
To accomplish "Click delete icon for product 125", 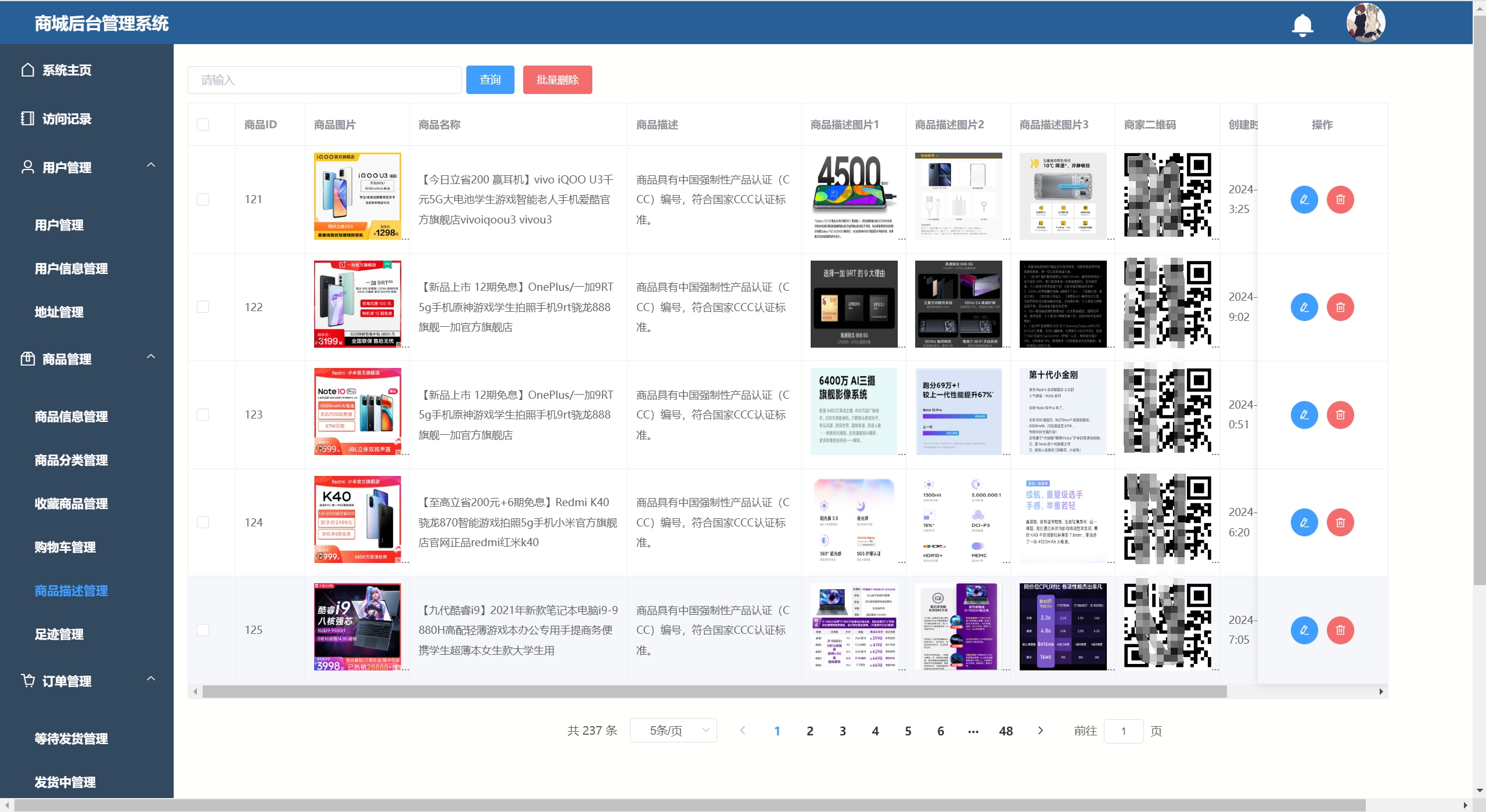I will tap(1340, 630).
